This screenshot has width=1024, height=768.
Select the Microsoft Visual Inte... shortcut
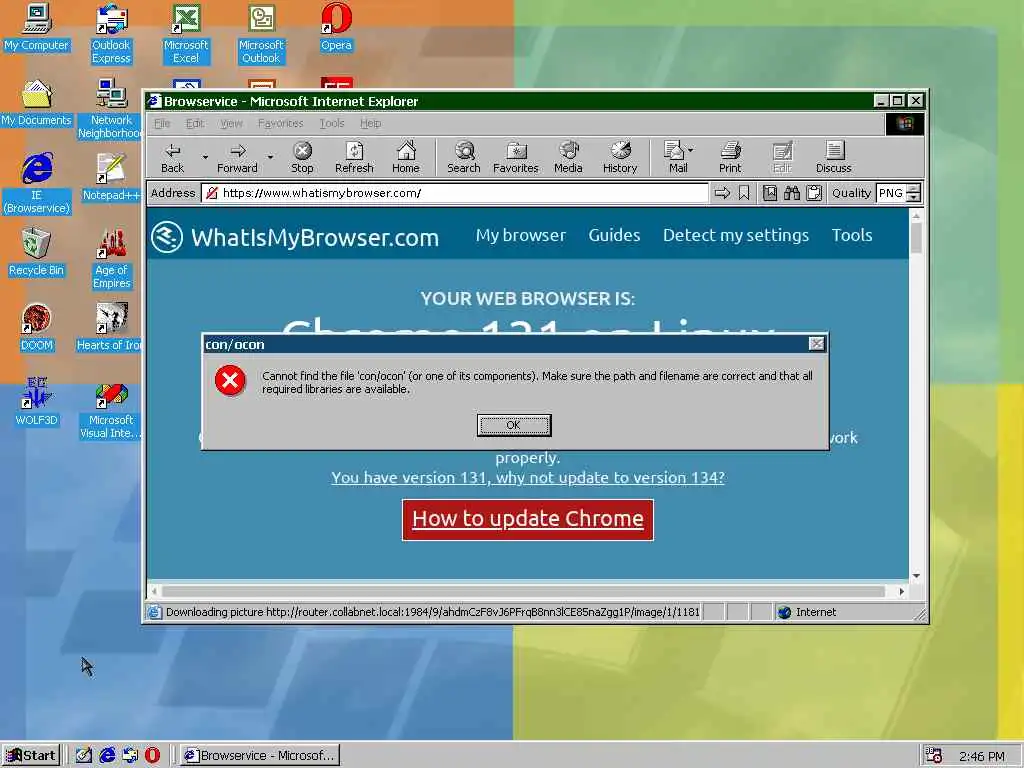(111, 409)
